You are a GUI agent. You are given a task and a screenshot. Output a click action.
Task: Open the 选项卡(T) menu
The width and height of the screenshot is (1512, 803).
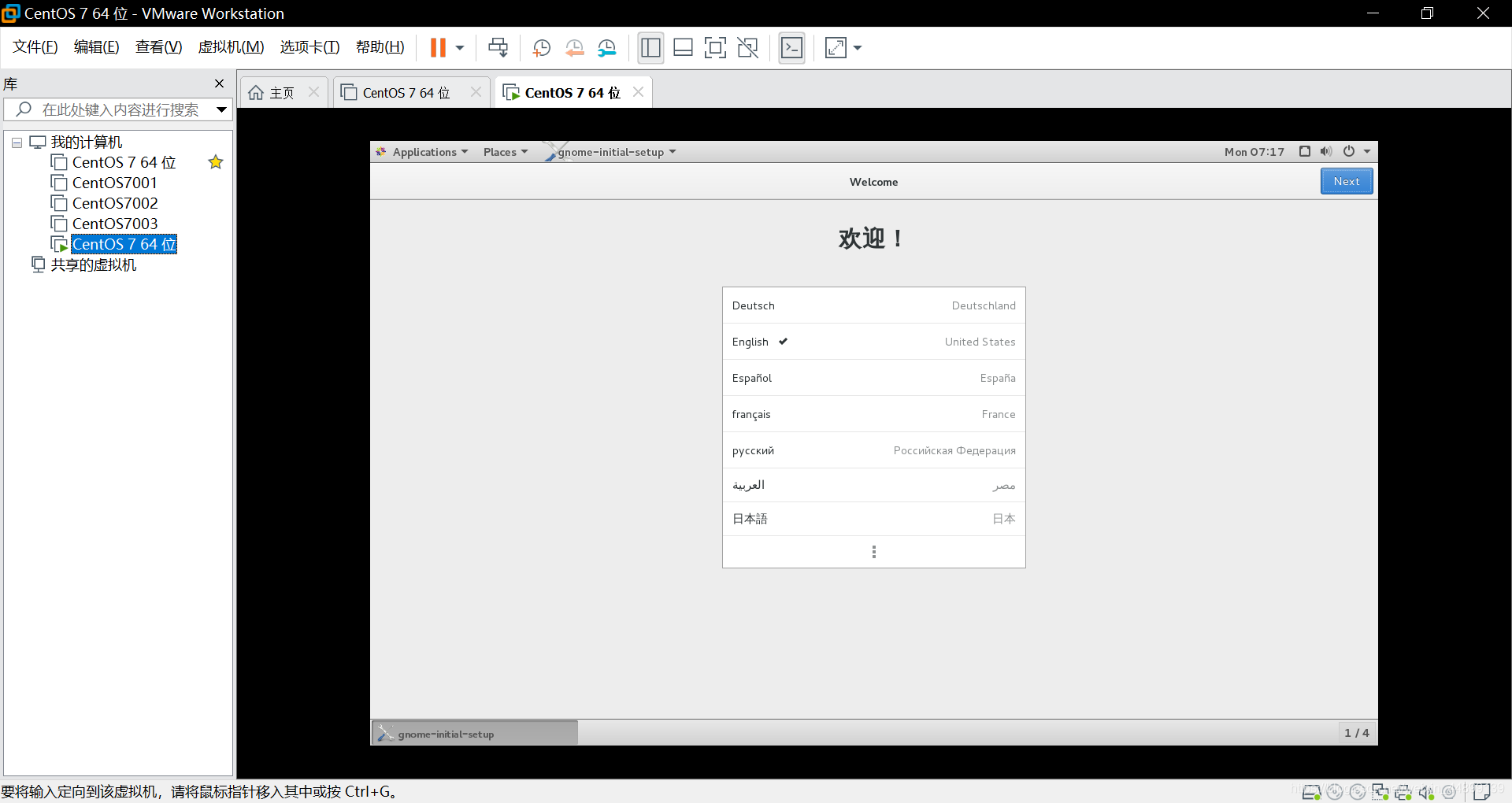click(x=309, y=47)
